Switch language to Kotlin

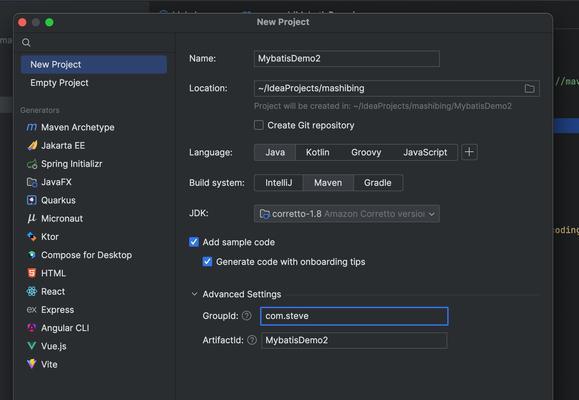[x=318, y=152]
